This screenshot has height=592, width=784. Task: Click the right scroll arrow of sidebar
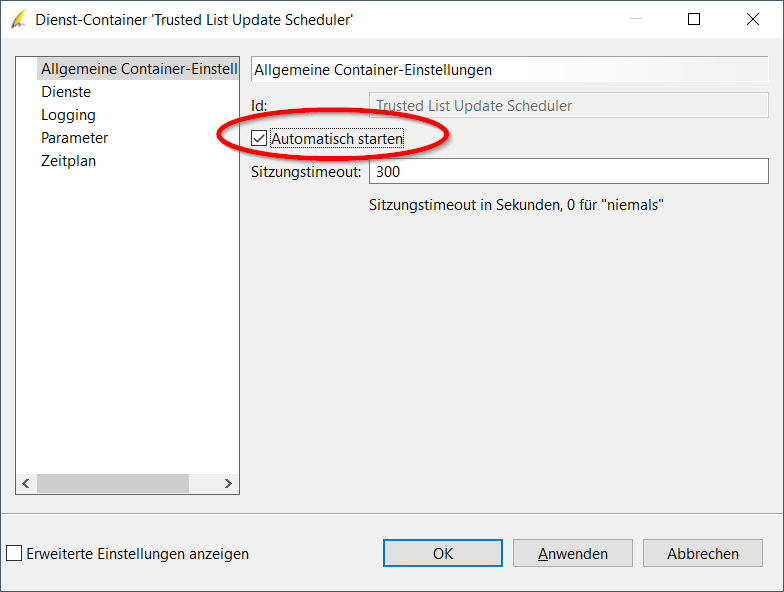pos(228,484)
